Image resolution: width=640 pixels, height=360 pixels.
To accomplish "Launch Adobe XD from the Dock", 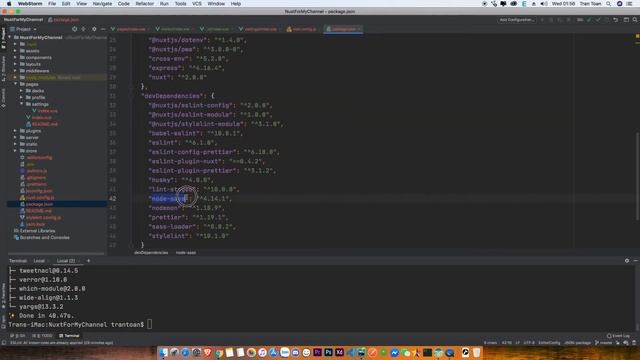I will tap(339, 352).
